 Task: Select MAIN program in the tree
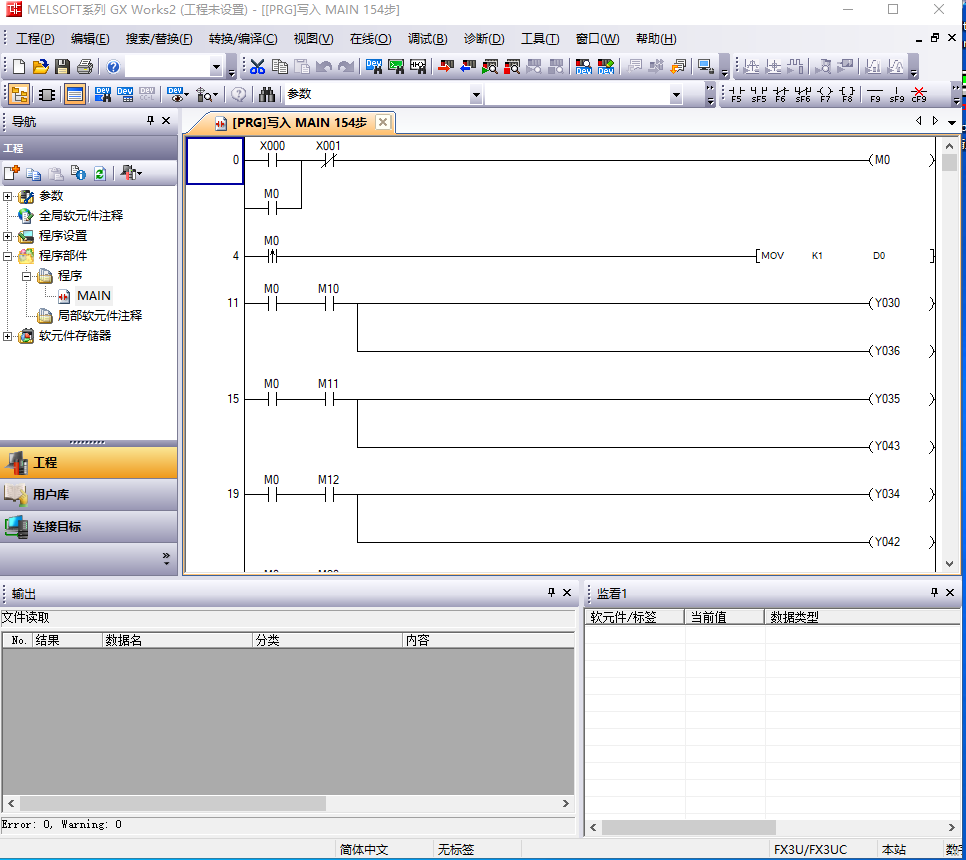(94, 296)
